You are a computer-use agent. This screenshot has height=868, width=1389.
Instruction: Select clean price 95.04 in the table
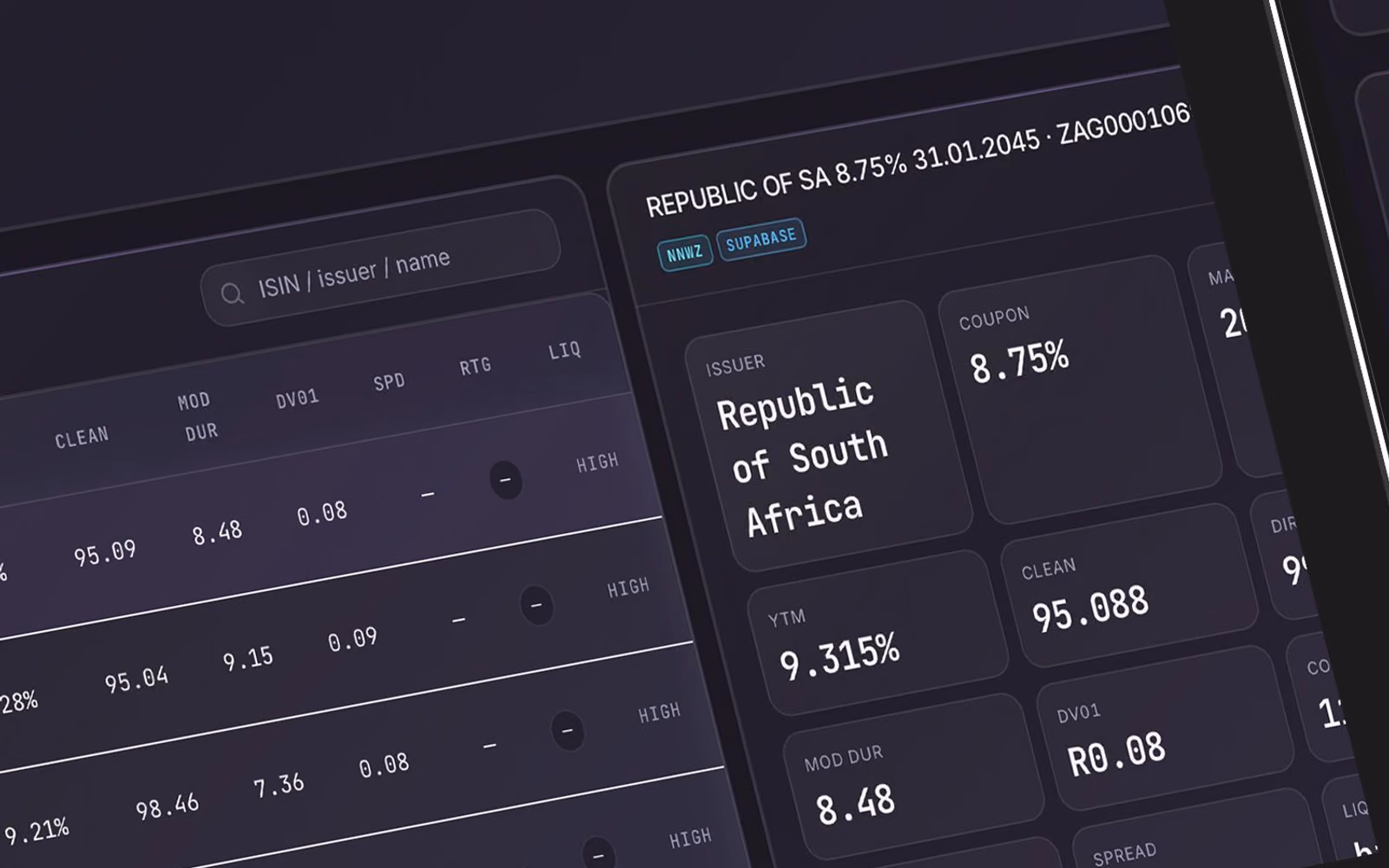click(136, 680)
